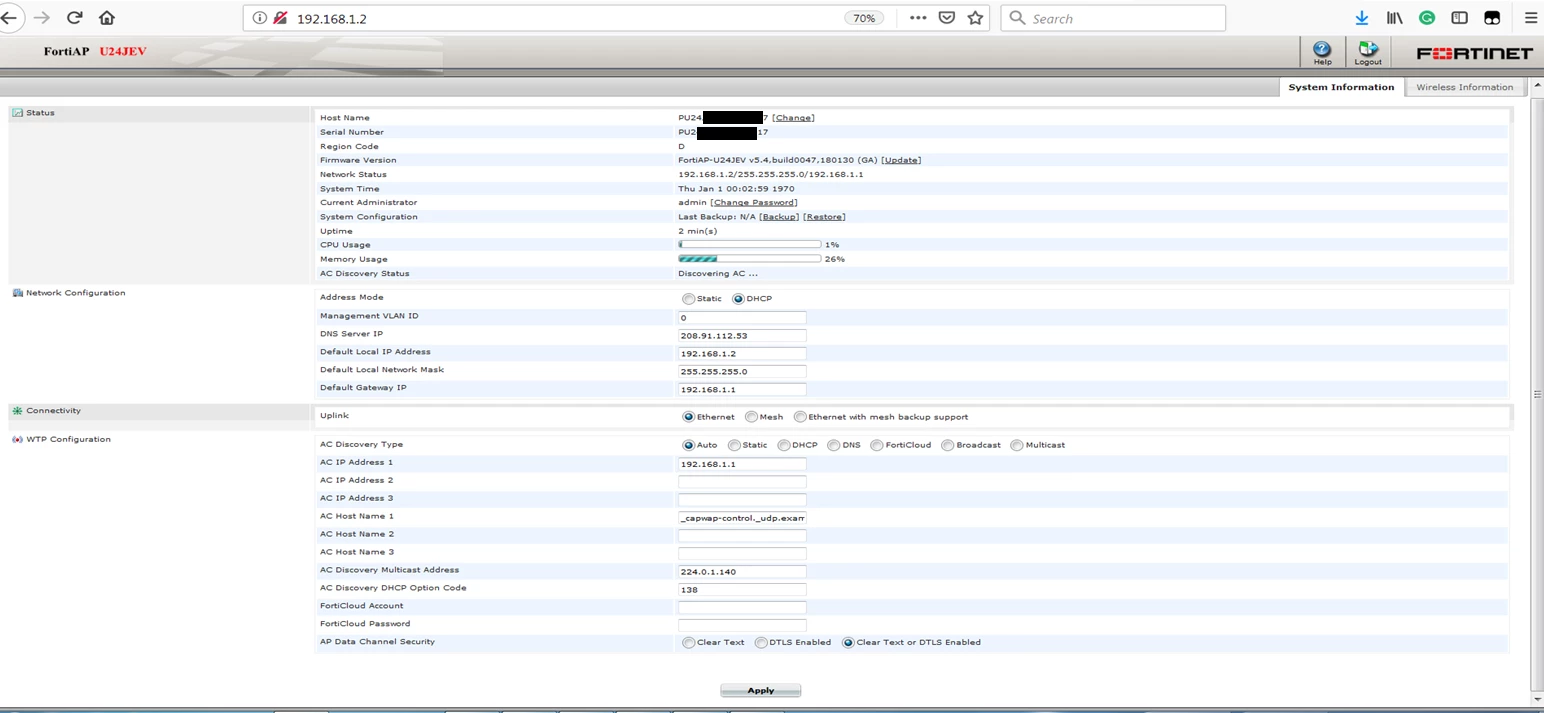Click the AC Host Name 1 field

coord(742,518)
